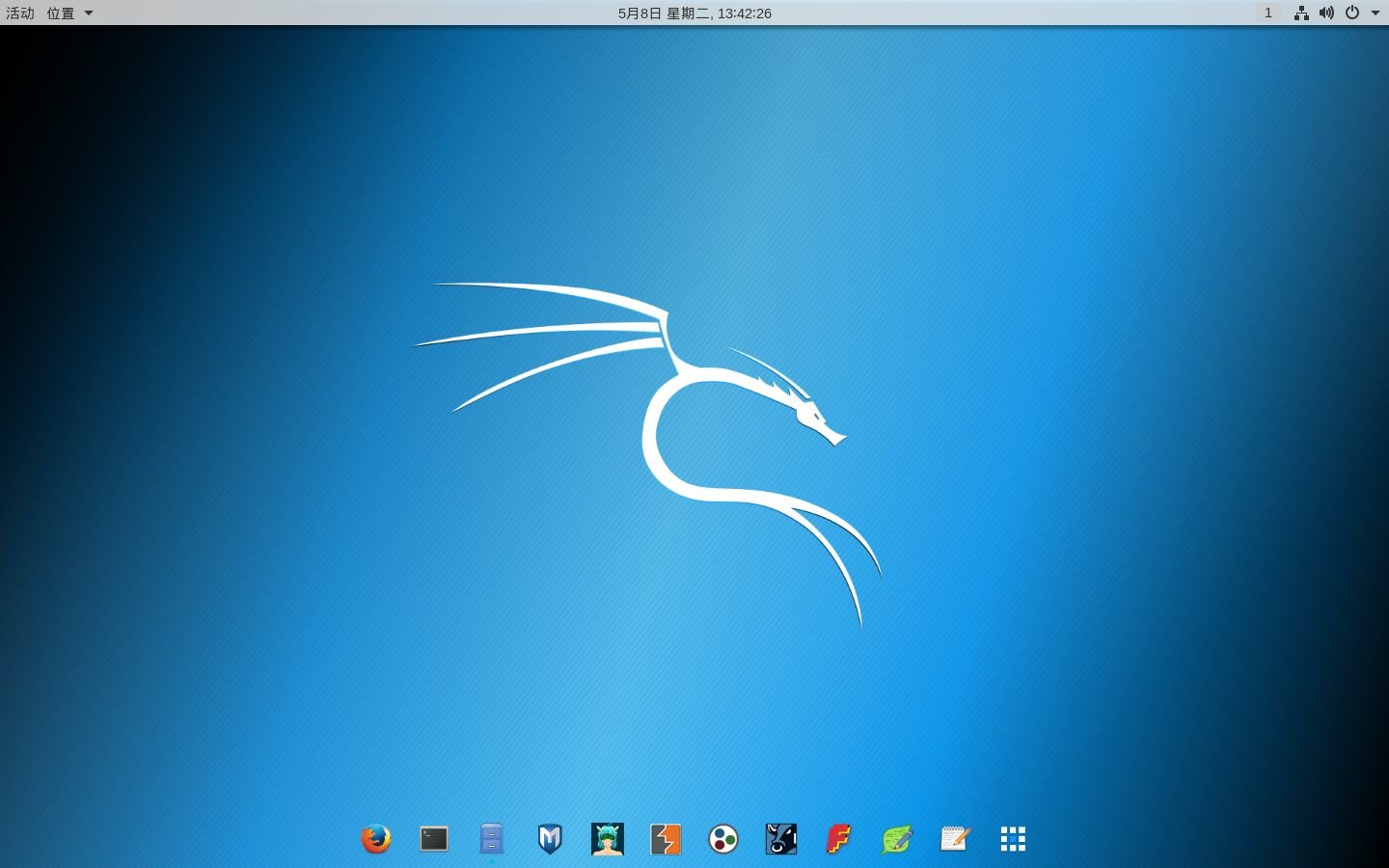Open the 活动 activities overview

coord(20,13)
